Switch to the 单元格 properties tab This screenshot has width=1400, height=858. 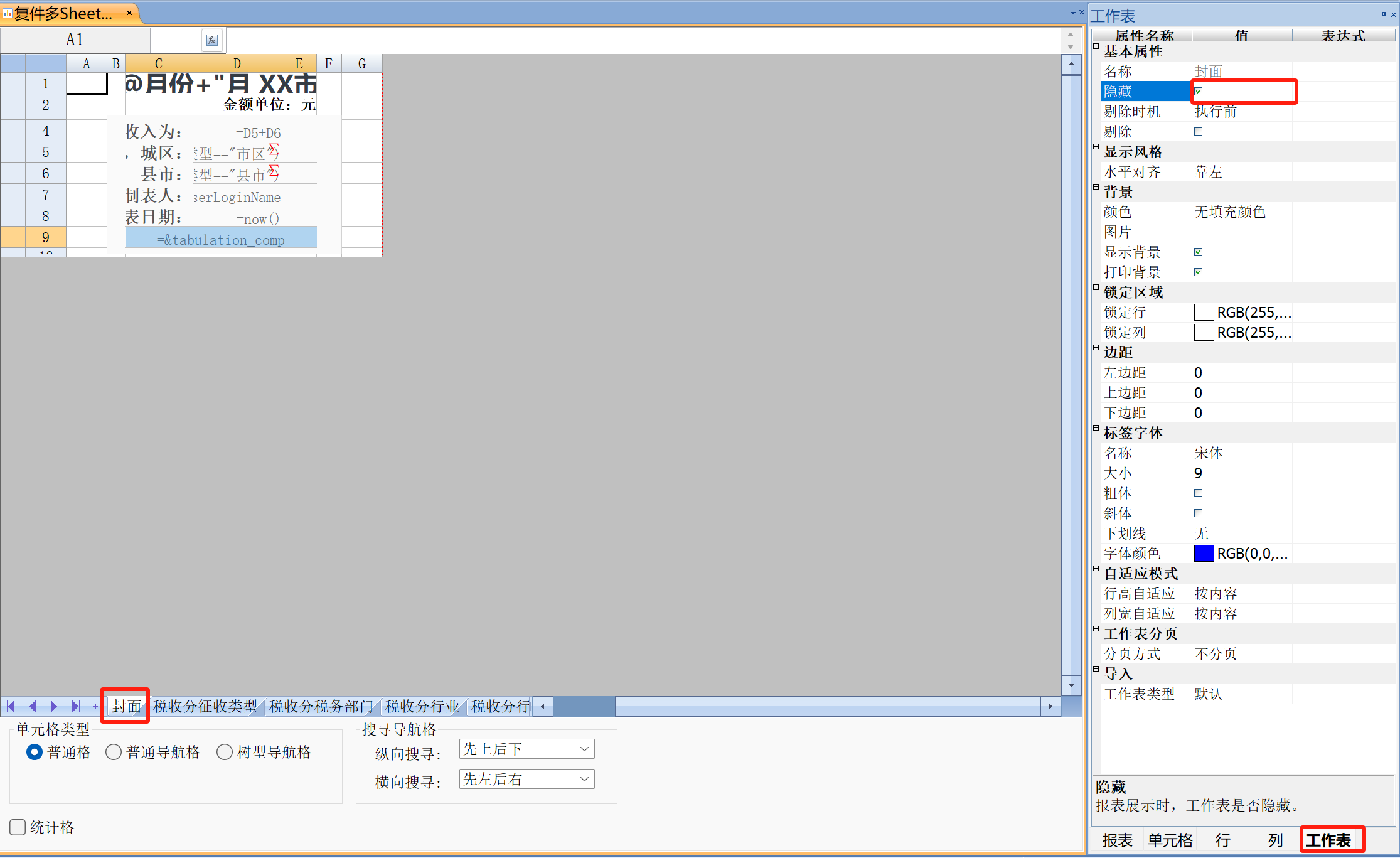click(1170, 840)
